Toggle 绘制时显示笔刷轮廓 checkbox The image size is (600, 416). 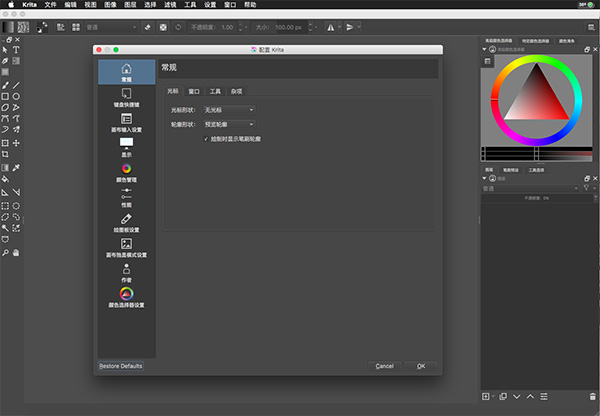206,139
